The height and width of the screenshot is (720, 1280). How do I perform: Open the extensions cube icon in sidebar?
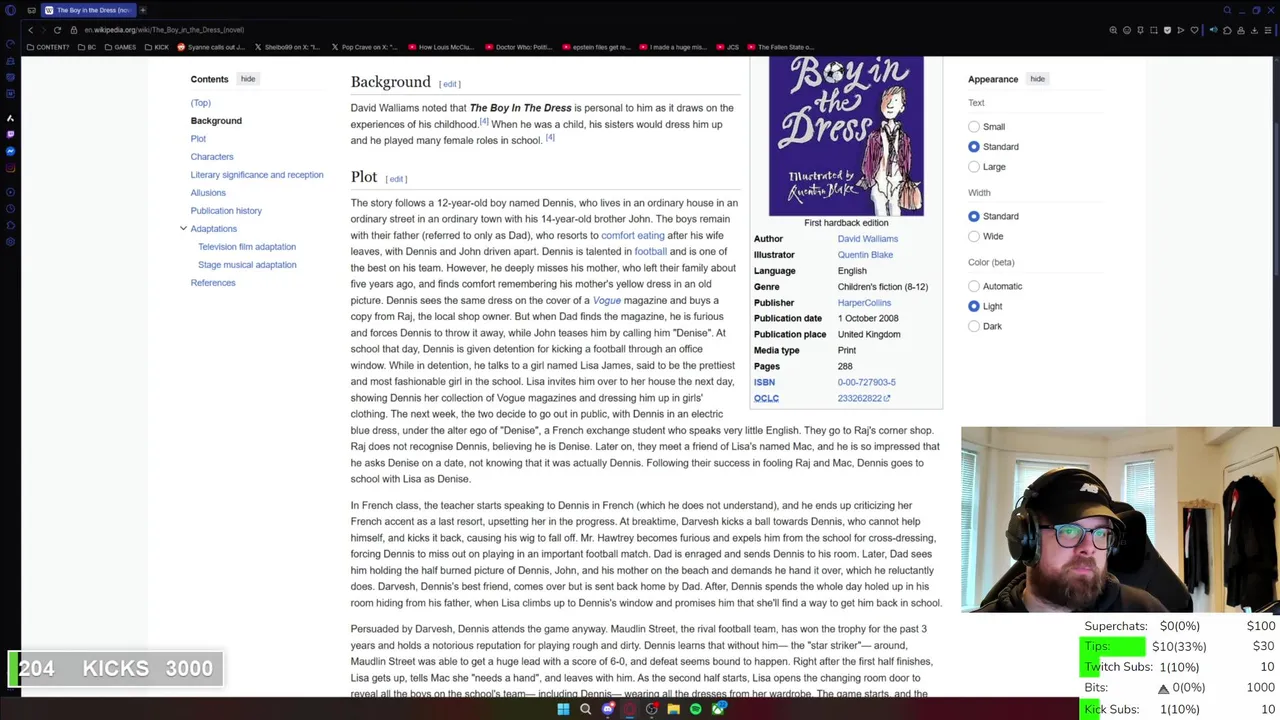pos(11,225)
